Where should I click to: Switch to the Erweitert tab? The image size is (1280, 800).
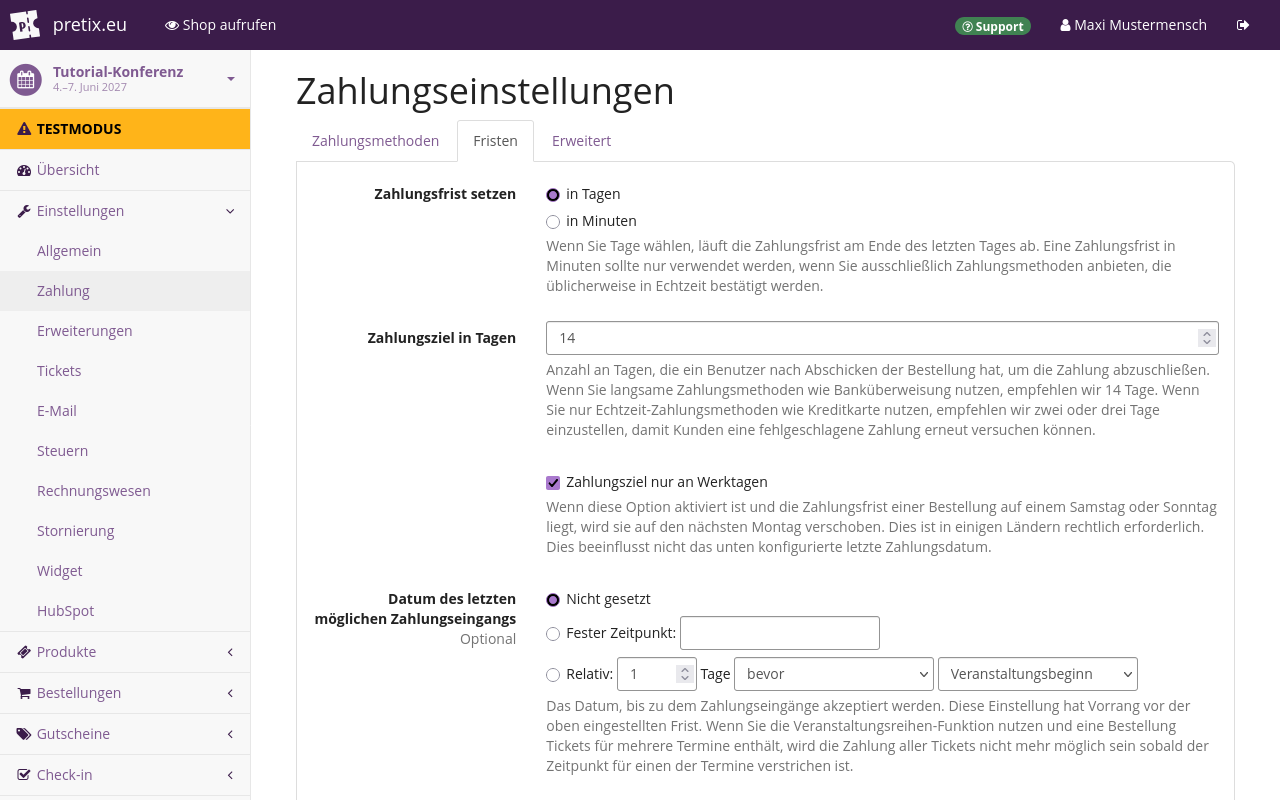tap(581, 141)
